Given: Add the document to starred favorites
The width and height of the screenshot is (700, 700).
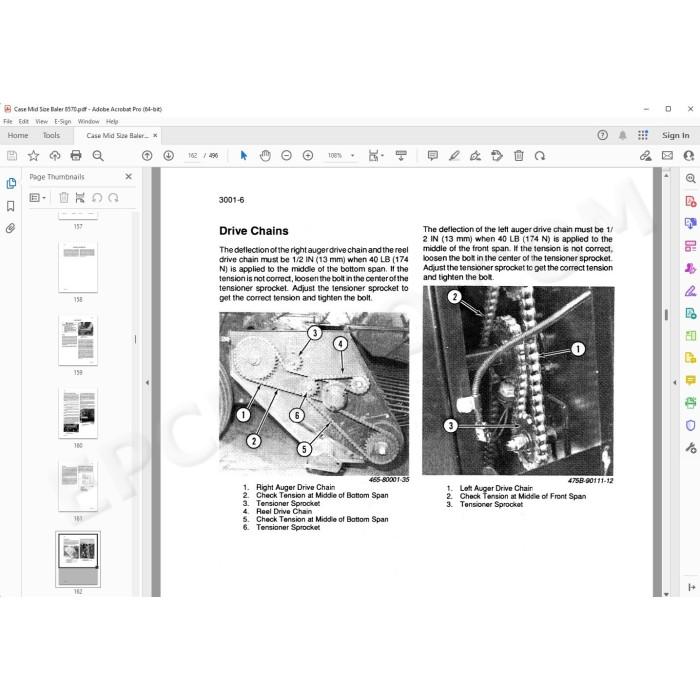Looking at the screenshot, I should coord(33,155).
